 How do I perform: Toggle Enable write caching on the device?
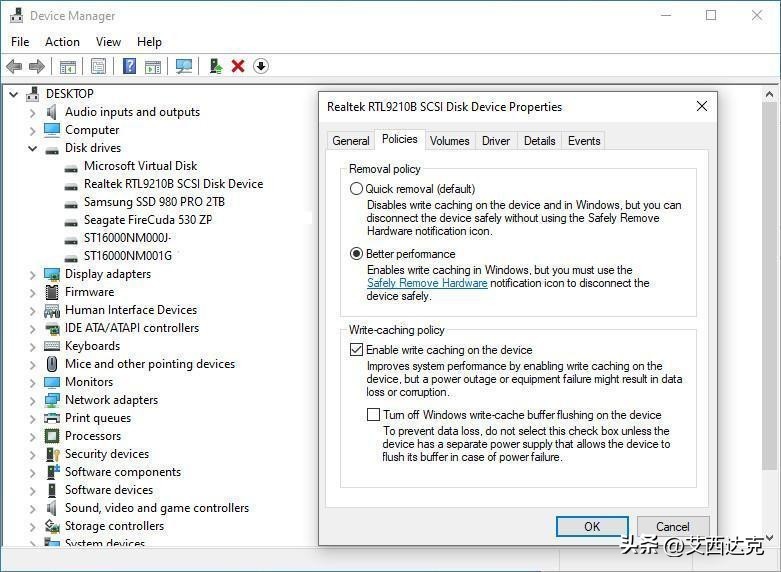(x=356, y=350)
